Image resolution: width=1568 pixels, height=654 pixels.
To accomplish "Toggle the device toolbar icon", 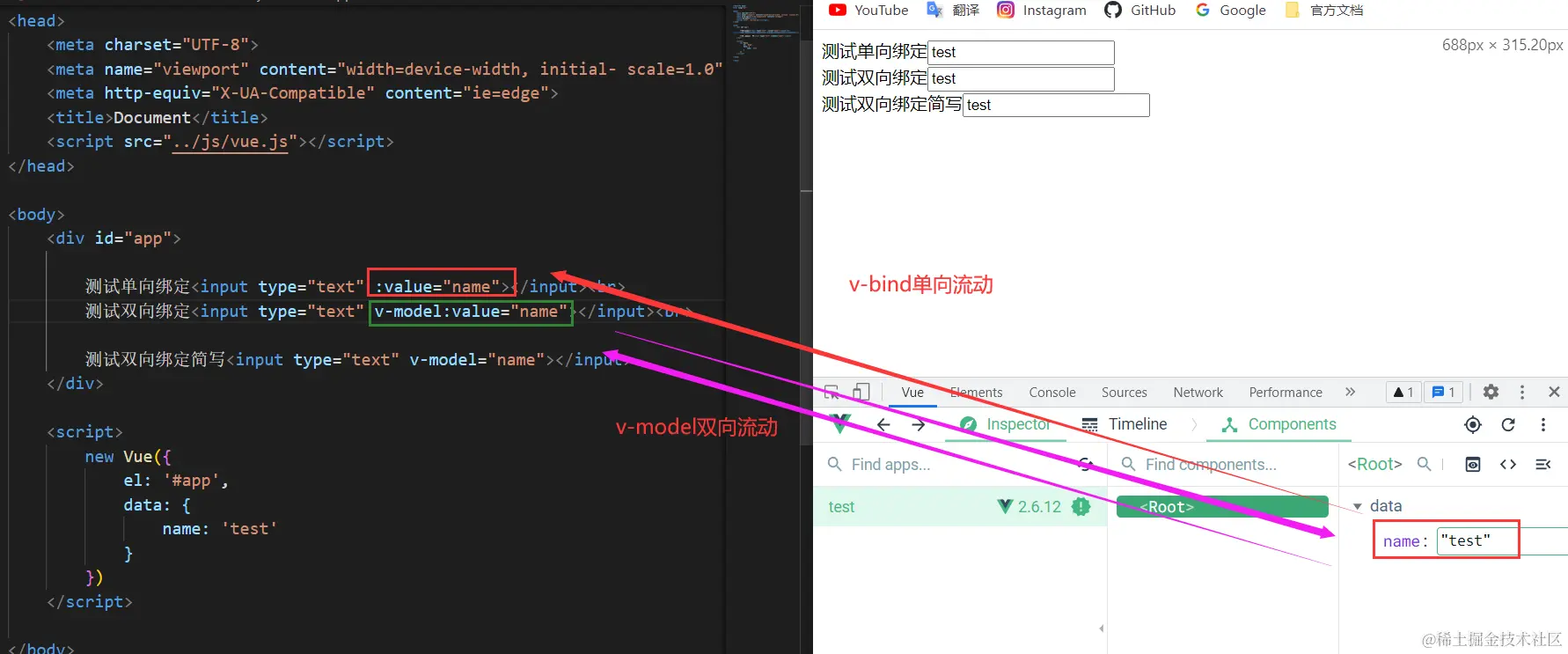I will click(861, 393).
